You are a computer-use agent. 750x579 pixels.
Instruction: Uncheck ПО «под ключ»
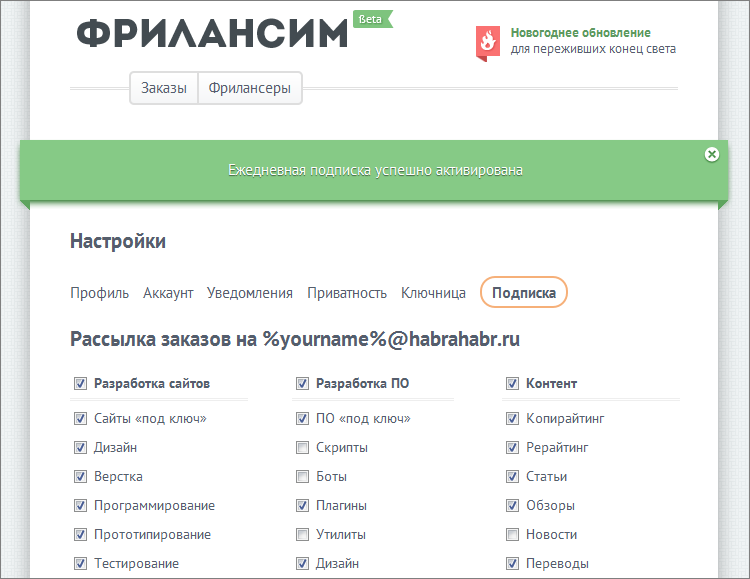point(302,418)
